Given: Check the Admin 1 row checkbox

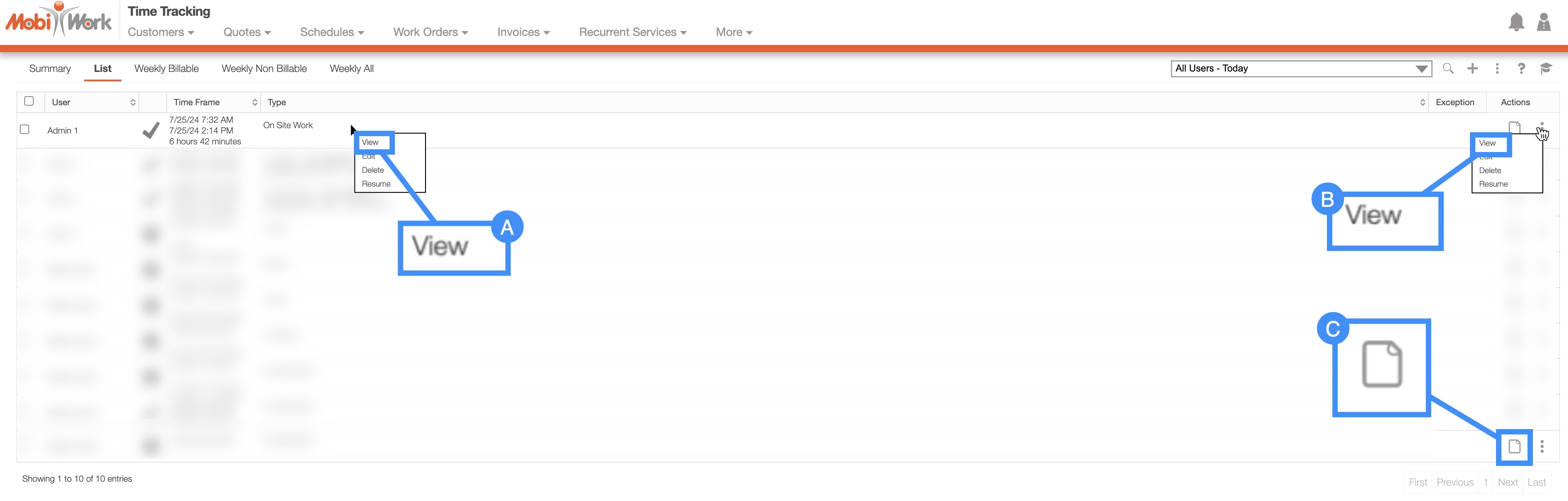Looking at the screenshot, I should 24,129.
